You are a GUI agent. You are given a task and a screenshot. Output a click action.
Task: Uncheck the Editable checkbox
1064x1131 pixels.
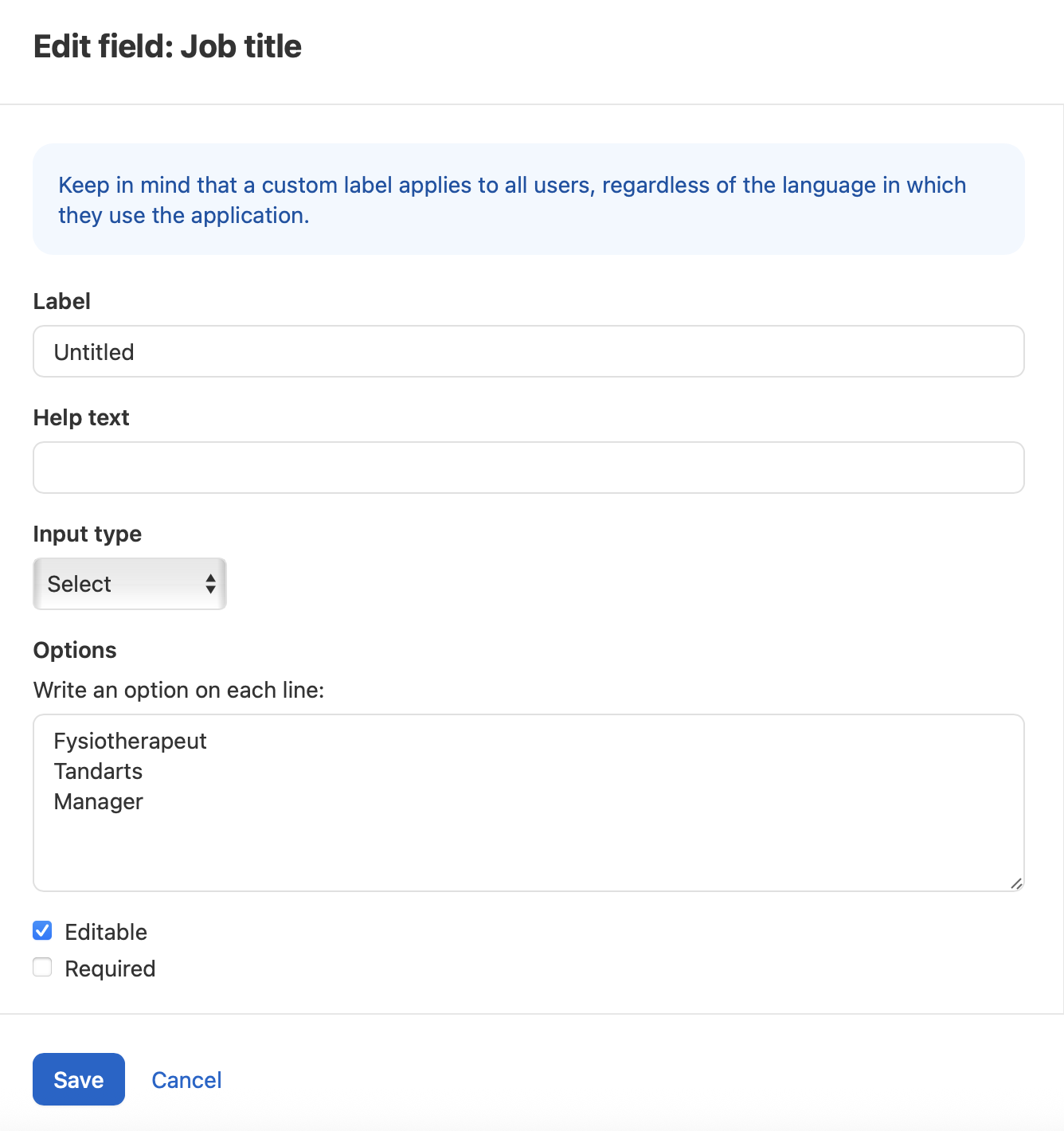tap(42, 930)
